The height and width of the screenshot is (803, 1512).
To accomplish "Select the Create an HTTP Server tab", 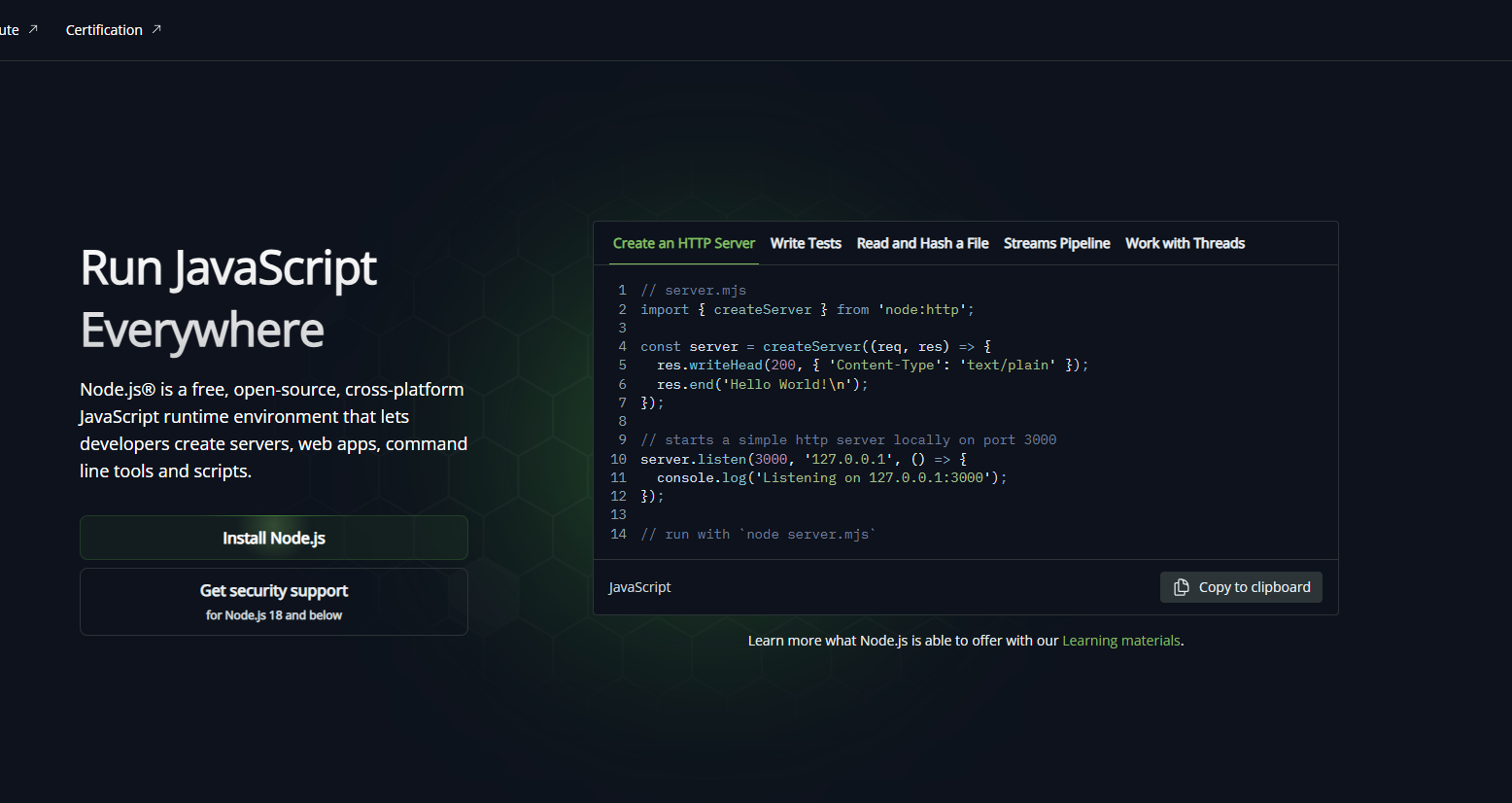I will tap(683, 243).
